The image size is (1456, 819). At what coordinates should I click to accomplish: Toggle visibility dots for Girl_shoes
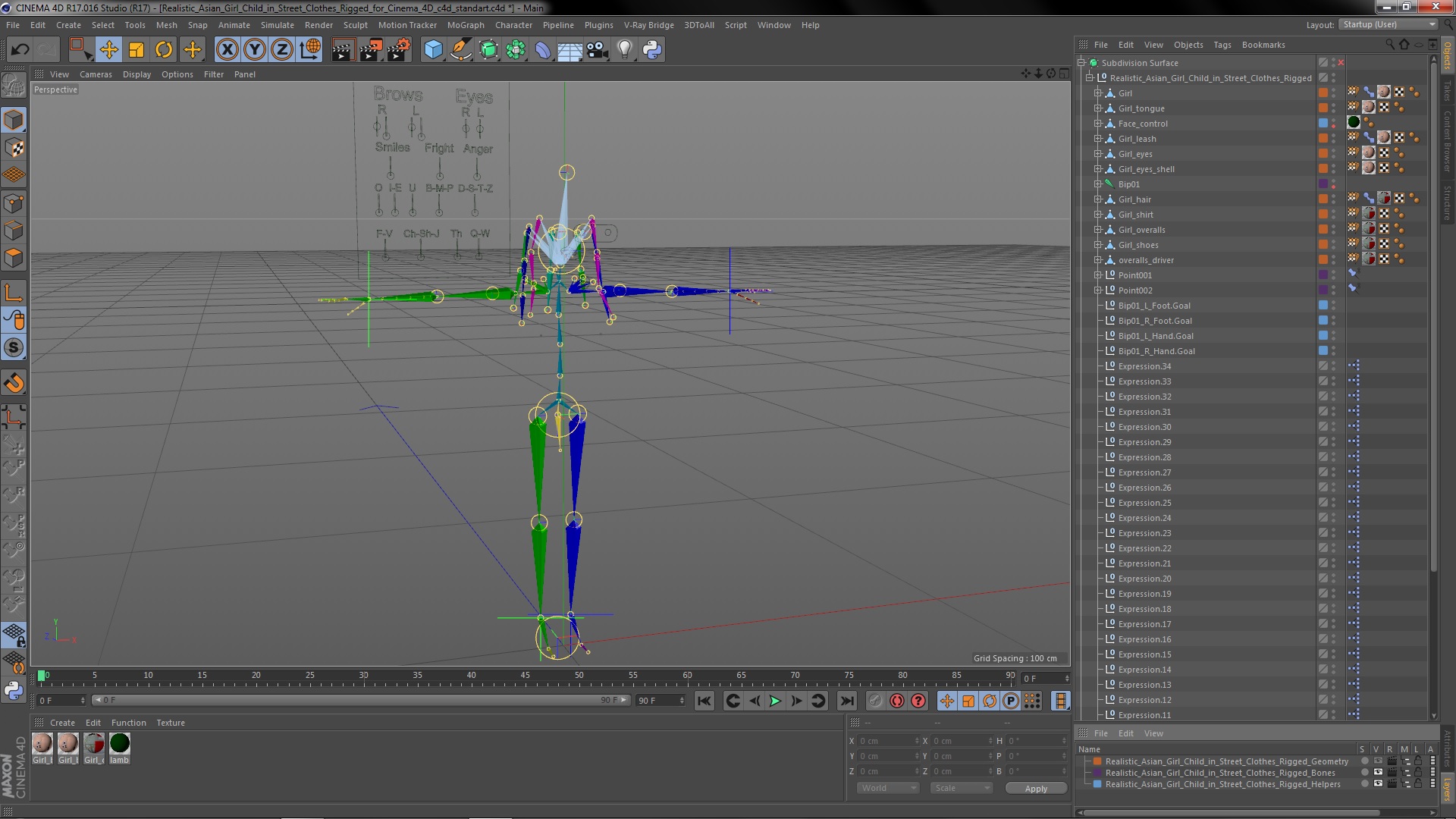(x=1334, y=245)
